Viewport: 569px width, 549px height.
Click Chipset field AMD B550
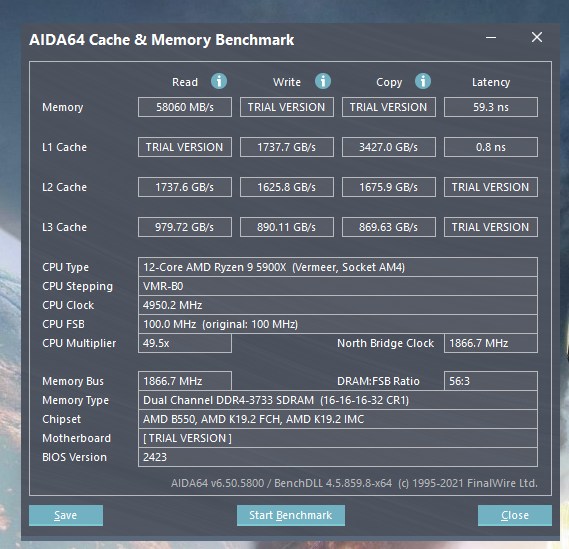[x=338, y=419]
